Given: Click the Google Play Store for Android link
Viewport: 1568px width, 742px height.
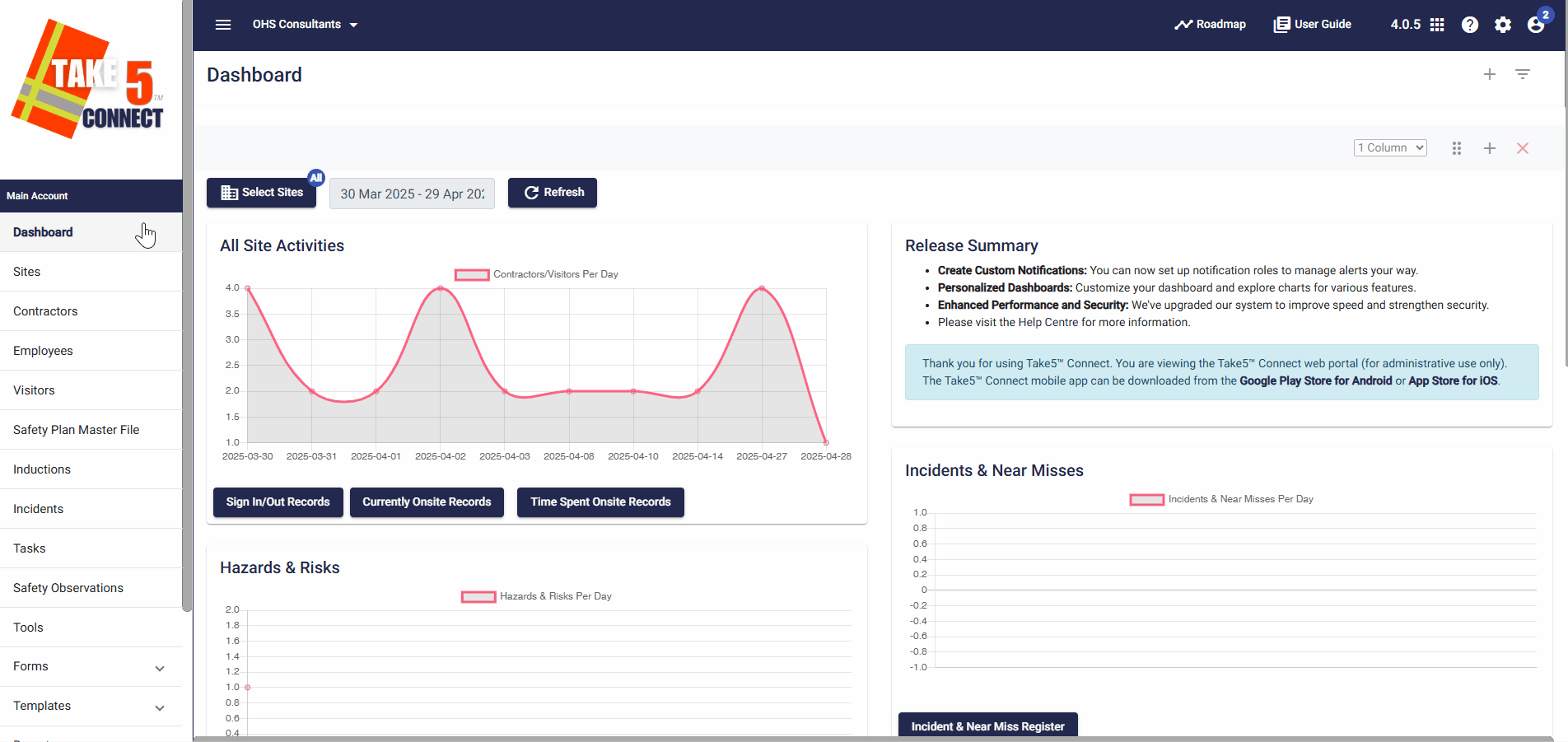Looking at the screenshot, I should pos(1315,380).
